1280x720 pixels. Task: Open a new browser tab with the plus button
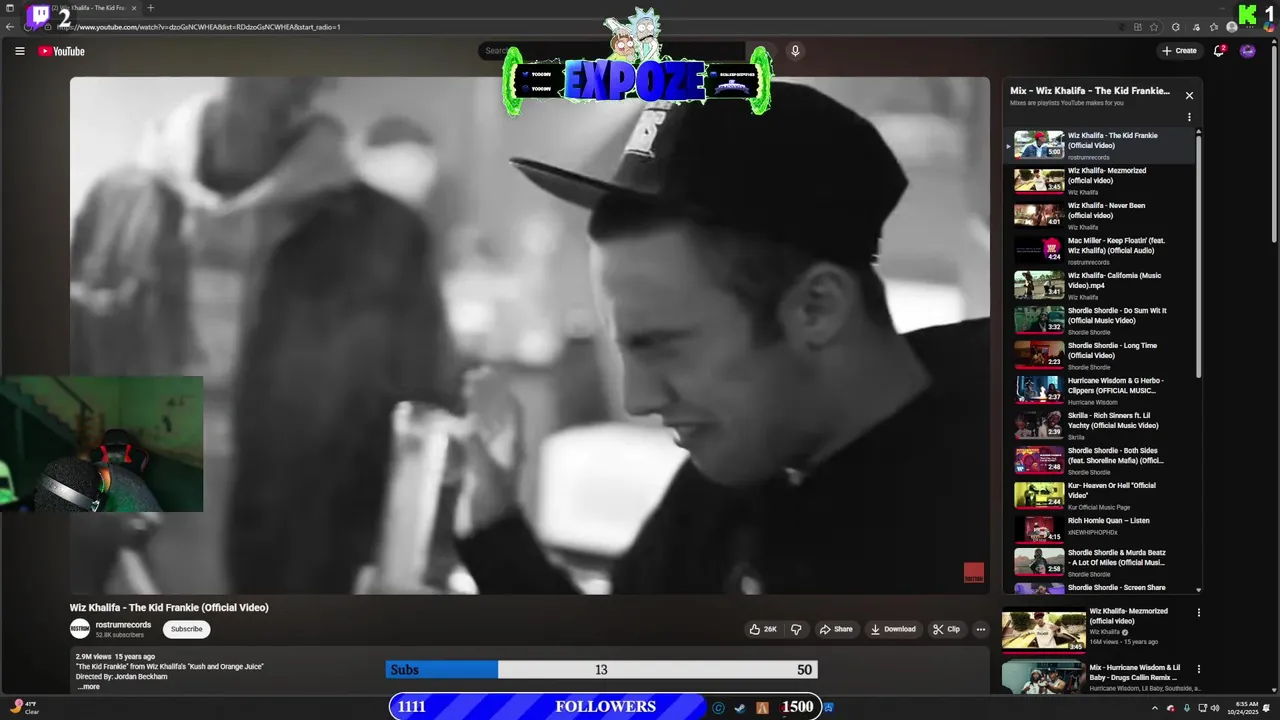tap(151, 8)
